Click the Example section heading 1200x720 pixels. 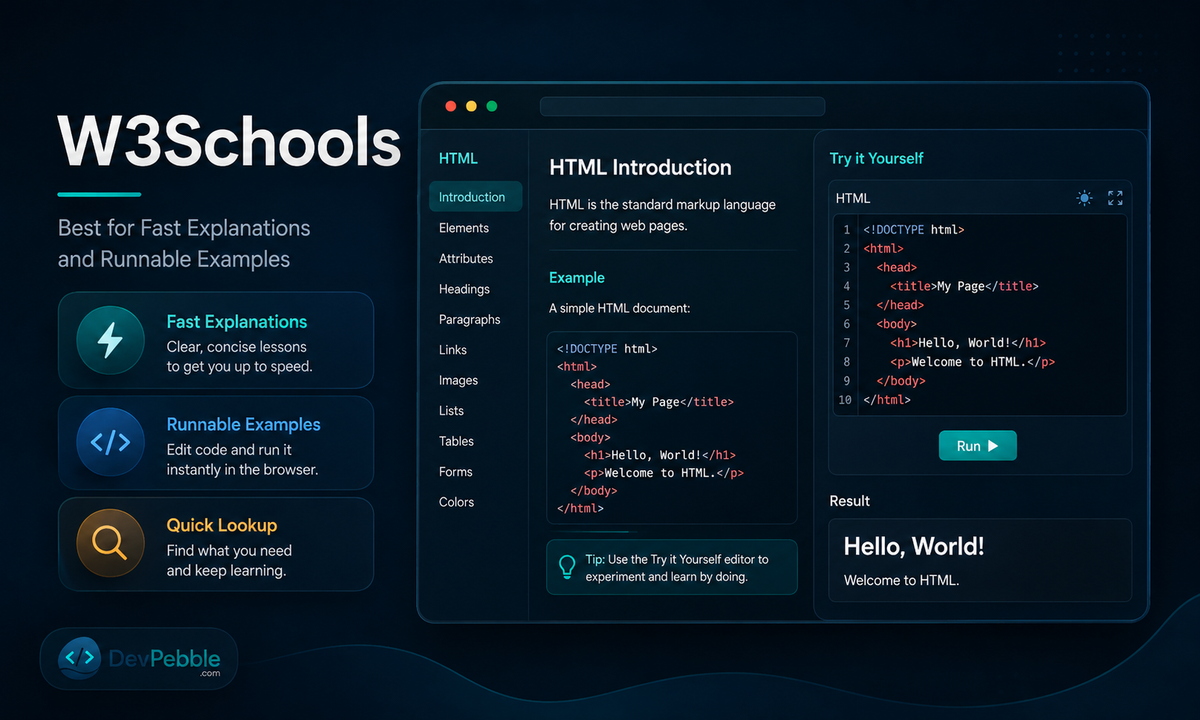[x=577, y=278]
